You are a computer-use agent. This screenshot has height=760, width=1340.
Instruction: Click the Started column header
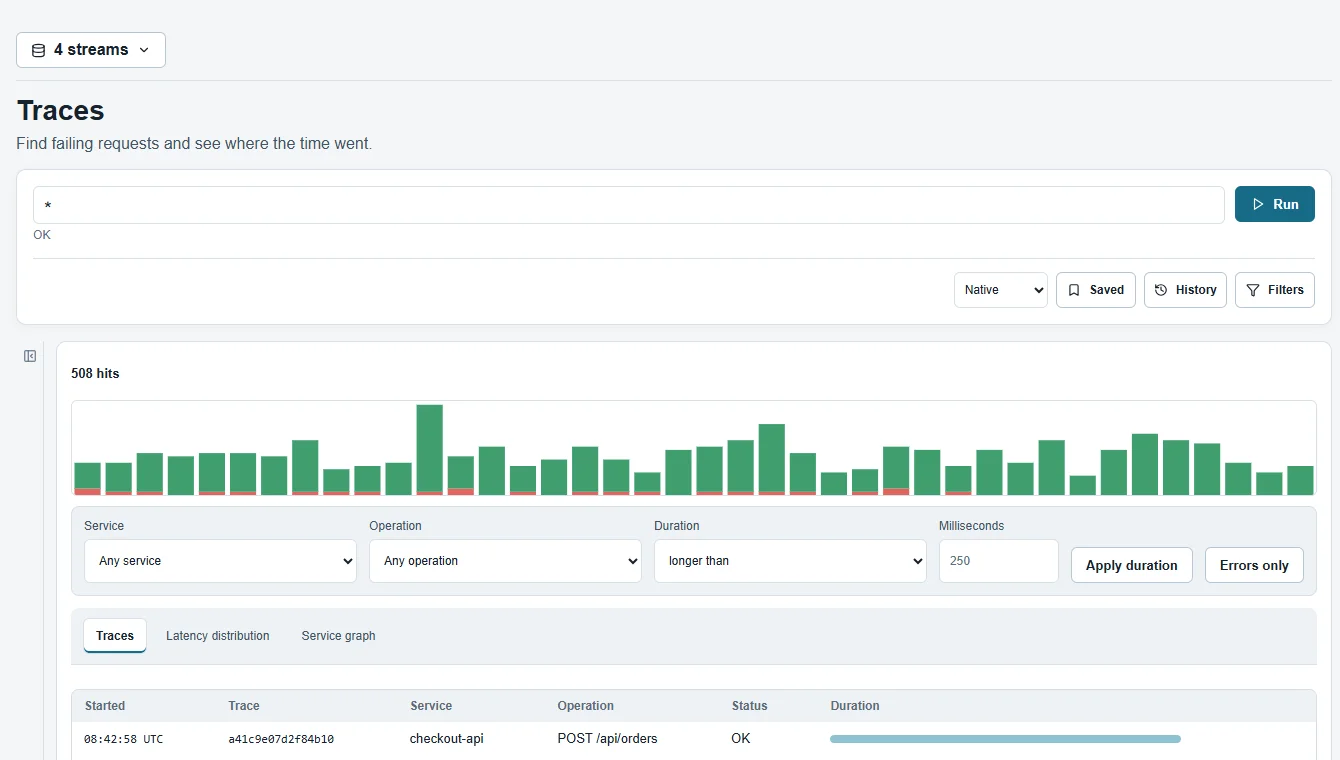[x=105, y=706]
